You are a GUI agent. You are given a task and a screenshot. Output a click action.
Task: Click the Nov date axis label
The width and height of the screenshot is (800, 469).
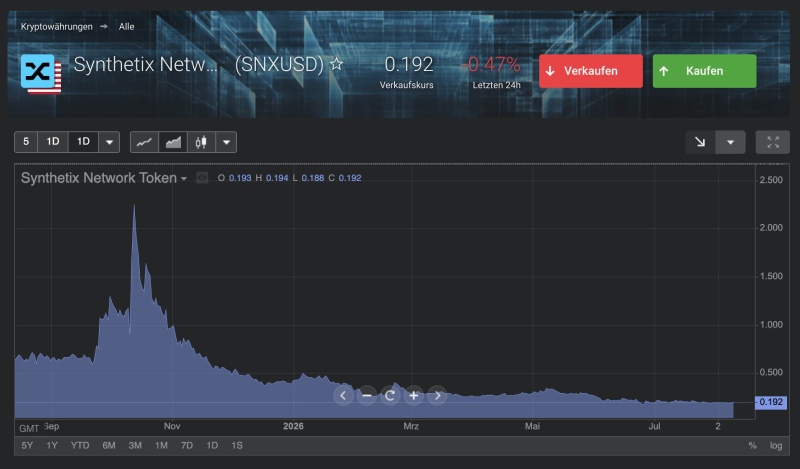click(x=172, y=426)
